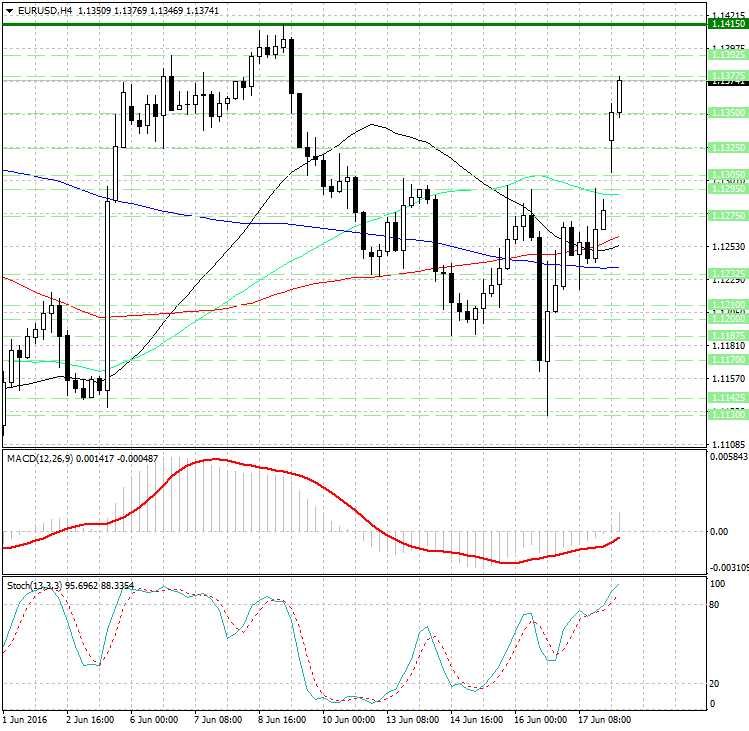Viewport: 749px width, 731px height.
Task: Select the MACD scale value -0.003109
Action: click(729, 568)
